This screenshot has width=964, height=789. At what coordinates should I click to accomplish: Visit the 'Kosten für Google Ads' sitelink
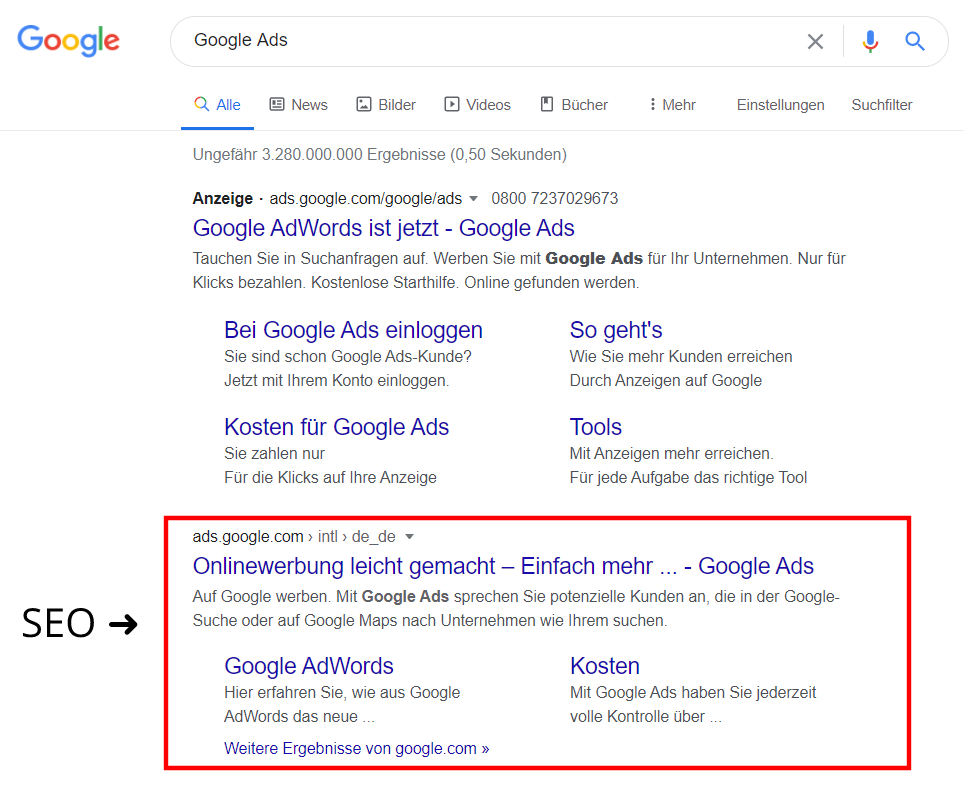pyautogui.click(x=337, y=427)
